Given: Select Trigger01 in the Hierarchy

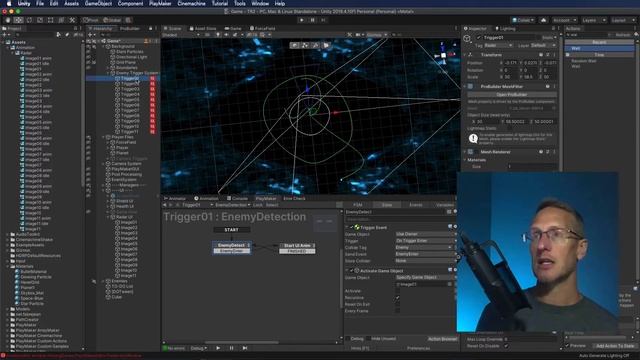Looking at the screenshot, I should tap(130, 78).
